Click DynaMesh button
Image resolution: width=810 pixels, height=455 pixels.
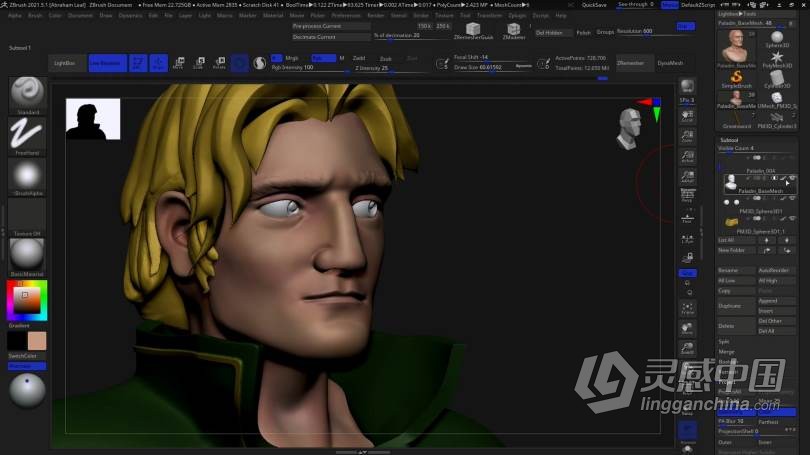[670, 63]
